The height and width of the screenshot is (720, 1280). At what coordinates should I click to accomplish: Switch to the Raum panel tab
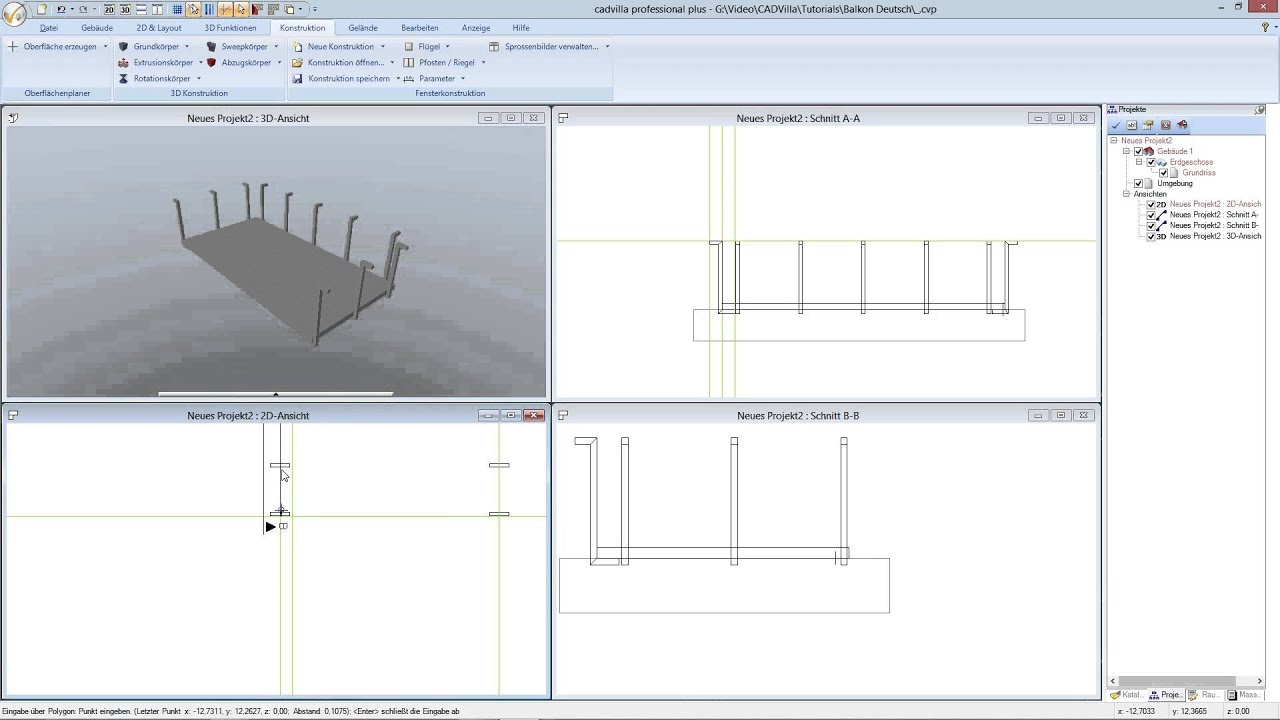pyautogui.click(x=1204, y=695)
